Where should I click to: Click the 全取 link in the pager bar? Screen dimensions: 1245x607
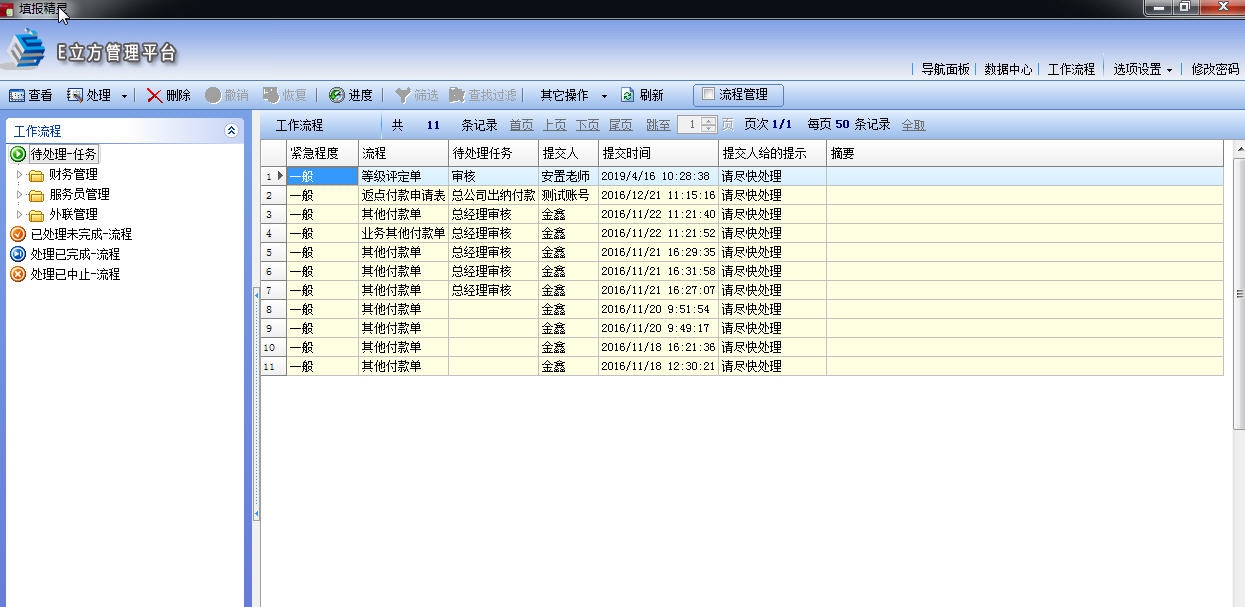(913, 122)
